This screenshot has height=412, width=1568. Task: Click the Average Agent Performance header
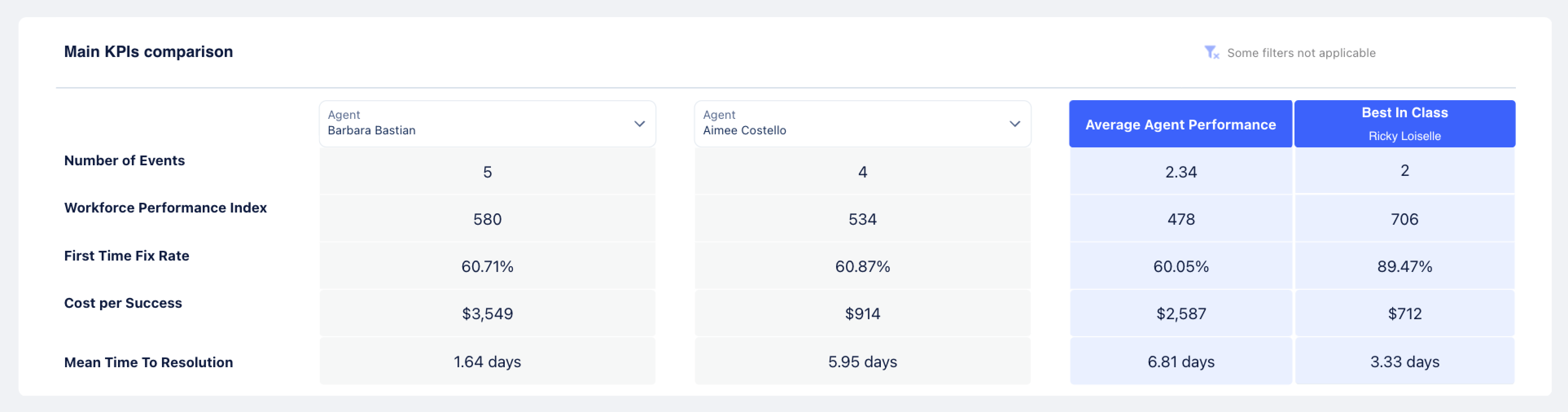click(1180, 124)
